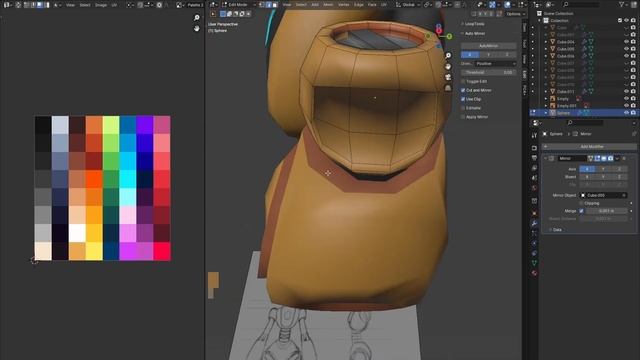
Task: Open the viewport Options dropdown
Action: click(515, 14)
